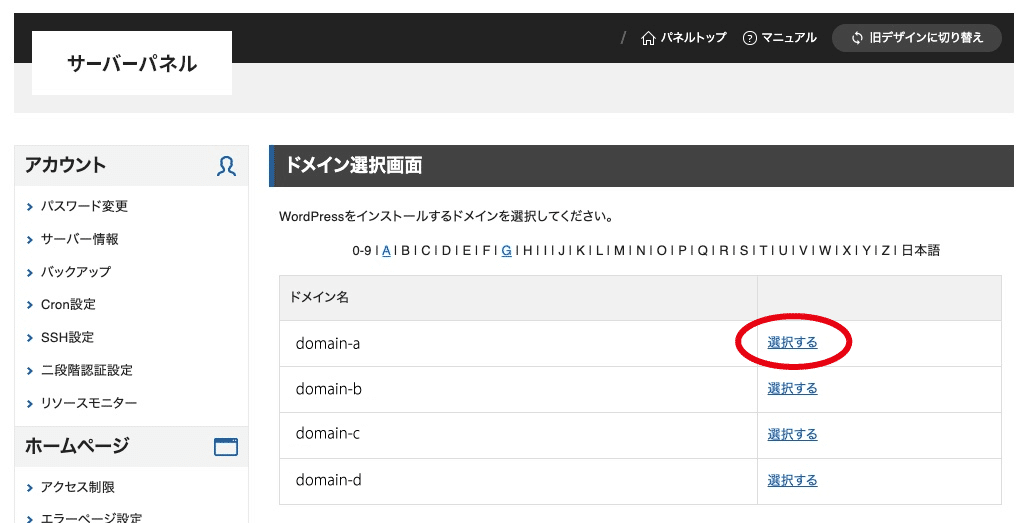Click the ホームページ section heading
This screenshot has height=523, width=1017.
click(77, 446)
